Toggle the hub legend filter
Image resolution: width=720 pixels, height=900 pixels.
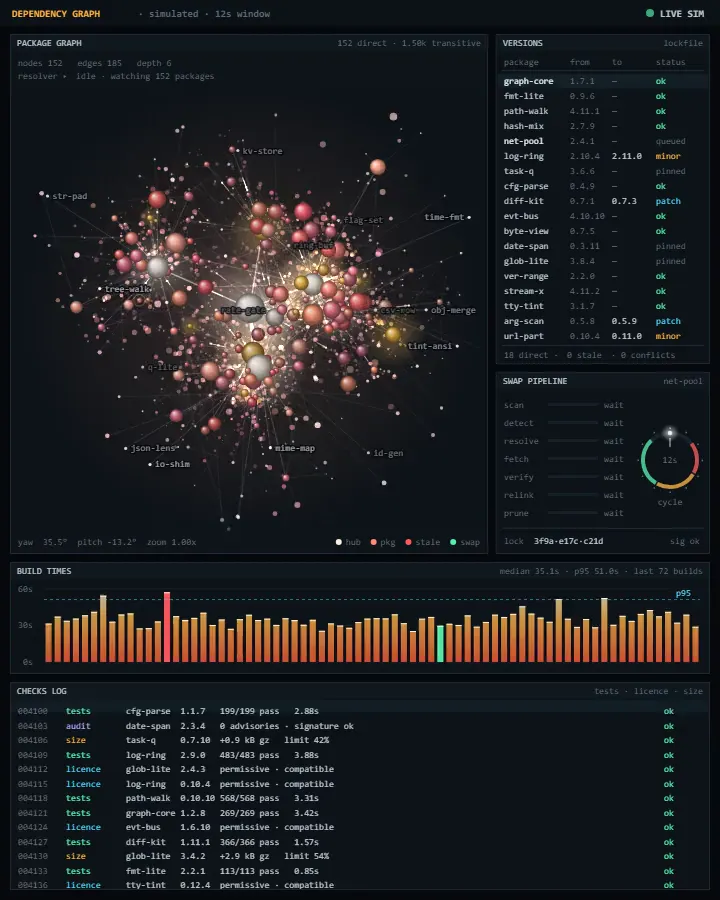point(348,542)
